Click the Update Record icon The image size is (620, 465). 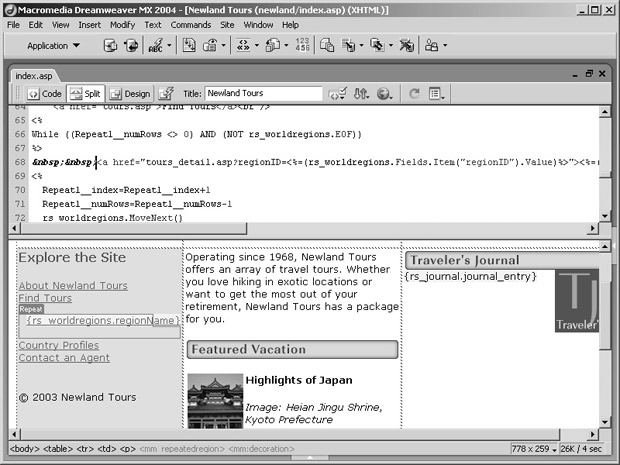377,46
